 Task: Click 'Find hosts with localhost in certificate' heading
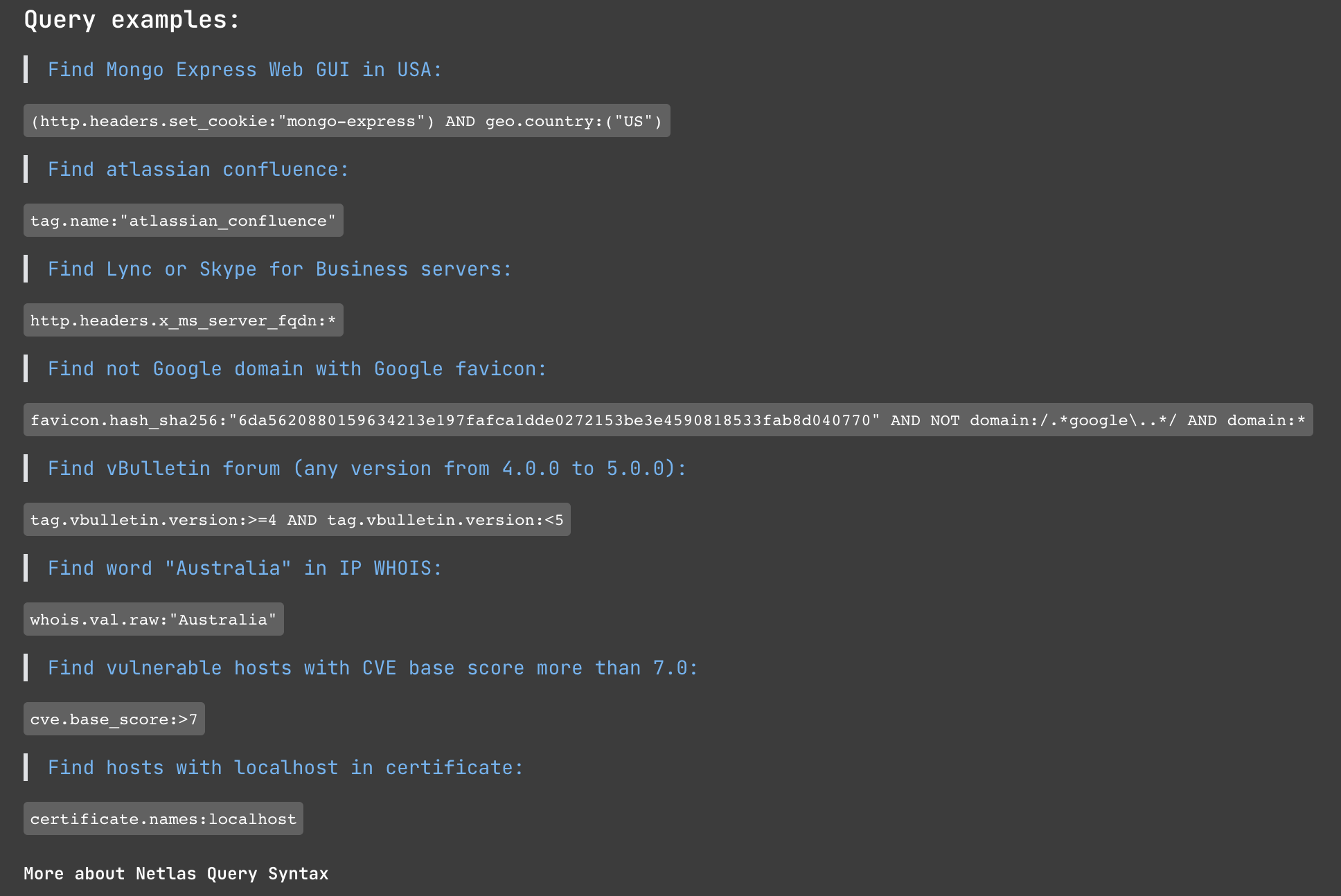click(x=285, y=768)
